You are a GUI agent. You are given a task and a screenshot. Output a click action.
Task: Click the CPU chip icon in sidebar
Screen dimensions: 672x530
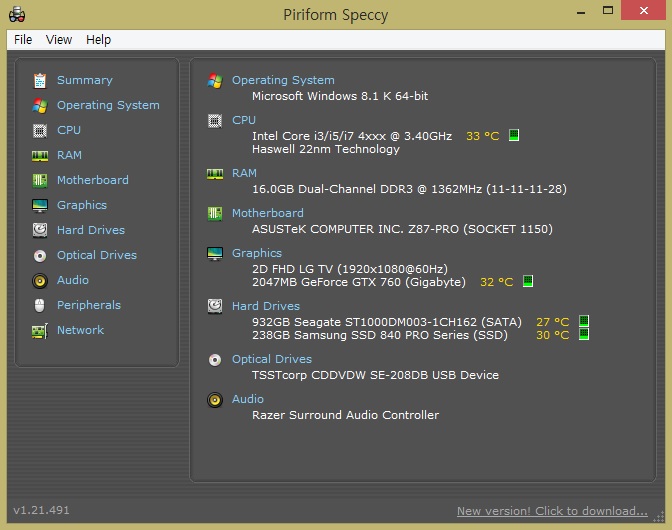(x=40, y=130)
